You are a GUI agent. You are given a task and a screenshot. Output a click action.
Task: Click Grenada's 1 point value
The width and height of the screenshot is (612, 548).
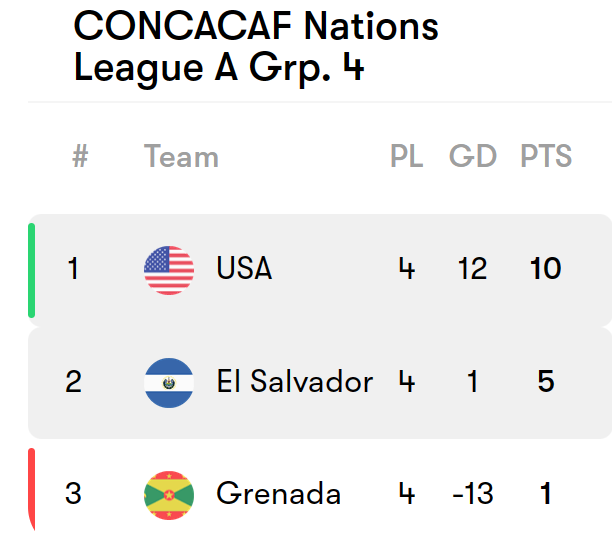click(x=546, y=494)
